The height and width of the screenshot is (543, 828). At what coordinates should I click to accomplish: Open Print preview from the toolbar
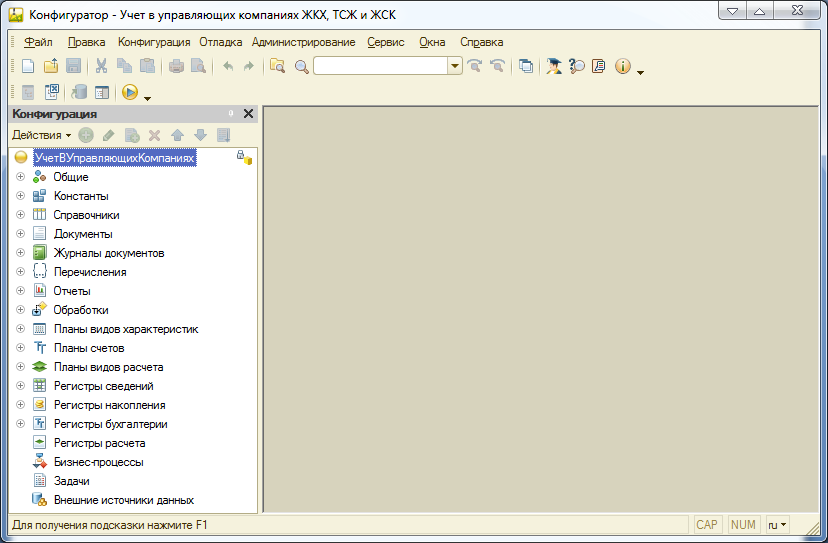pyautogui.click(x=198, y=66)
